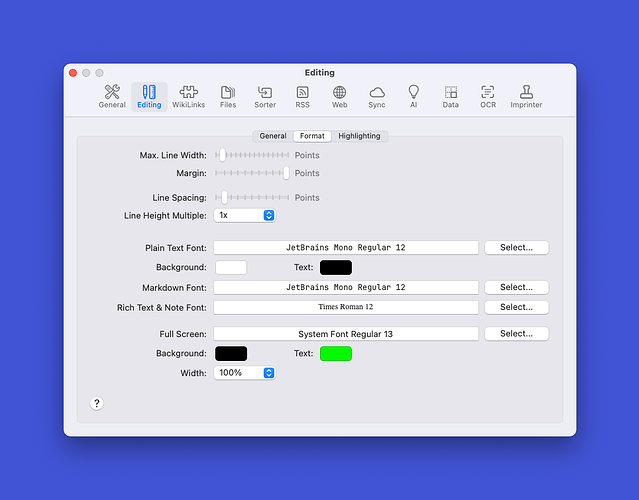Open the full screen Width percentage dropdown
This screenshot has height=500, width=639.
point(244,372)
